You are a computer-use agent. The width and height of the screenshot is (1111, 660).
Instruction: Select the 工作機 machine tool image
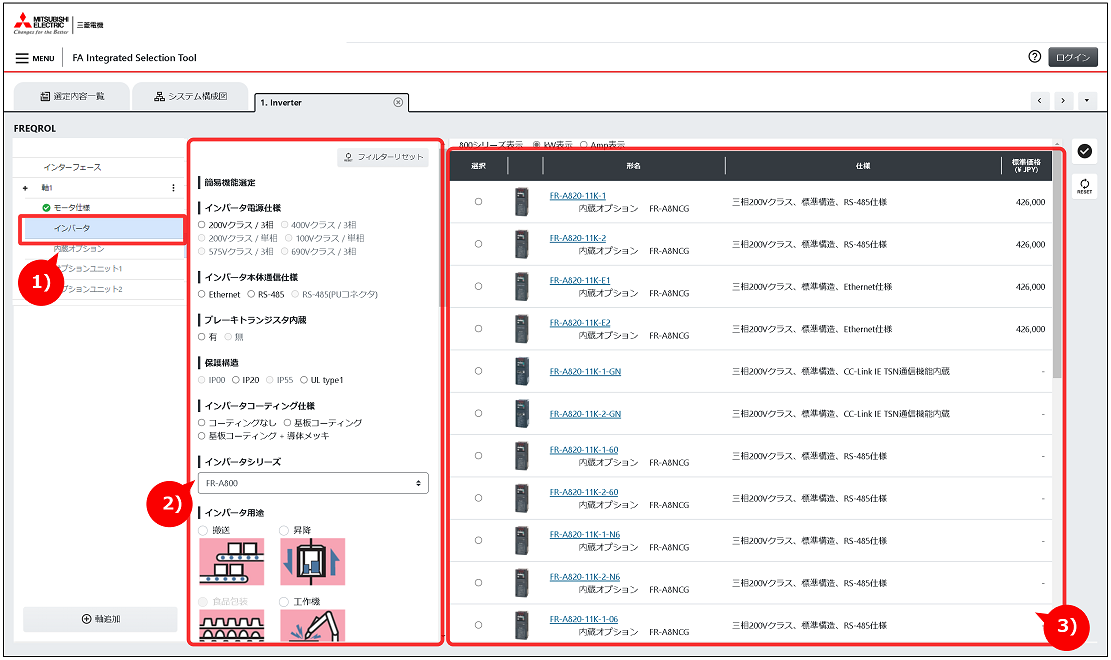(x=312, y=625)
